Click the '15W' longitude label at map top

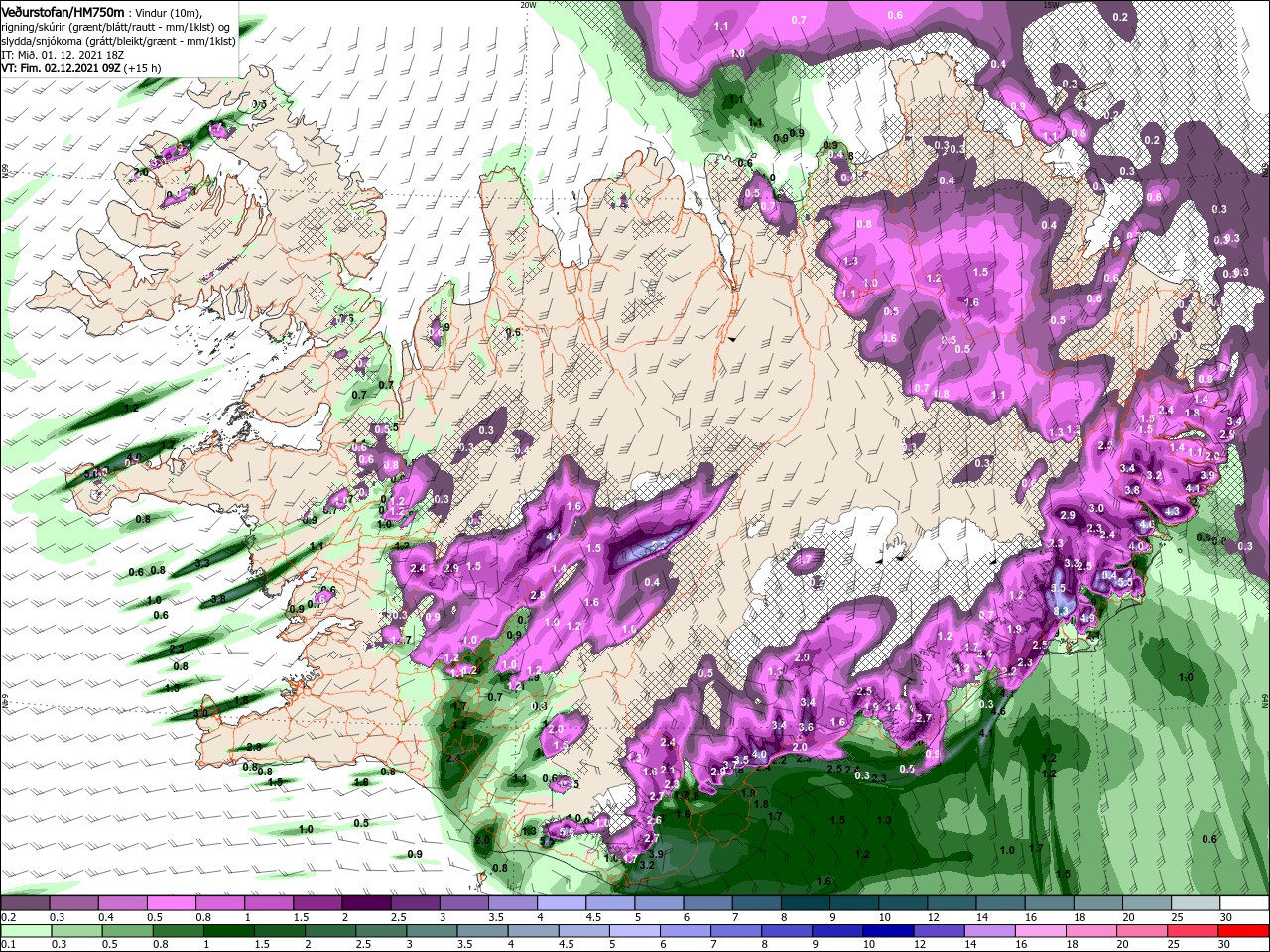click(1051, 5)
